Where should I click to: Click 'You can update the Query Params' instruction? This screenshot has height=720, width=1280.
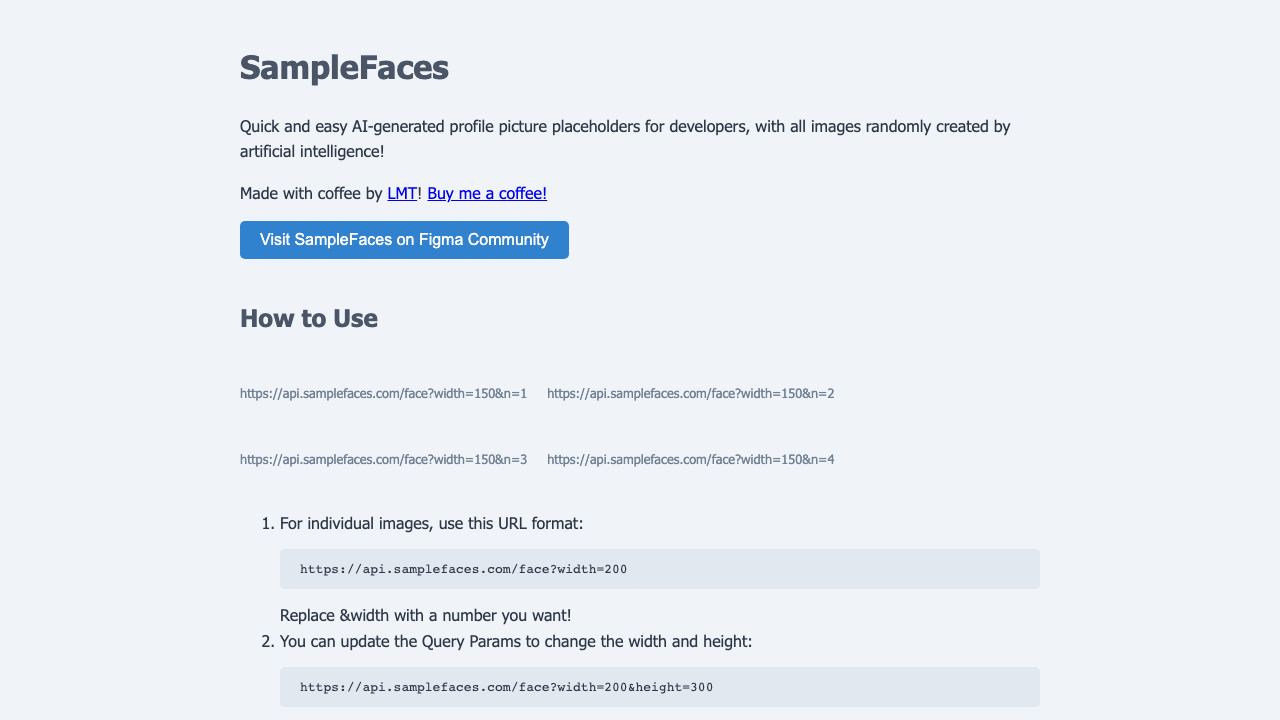coord(516,641)
